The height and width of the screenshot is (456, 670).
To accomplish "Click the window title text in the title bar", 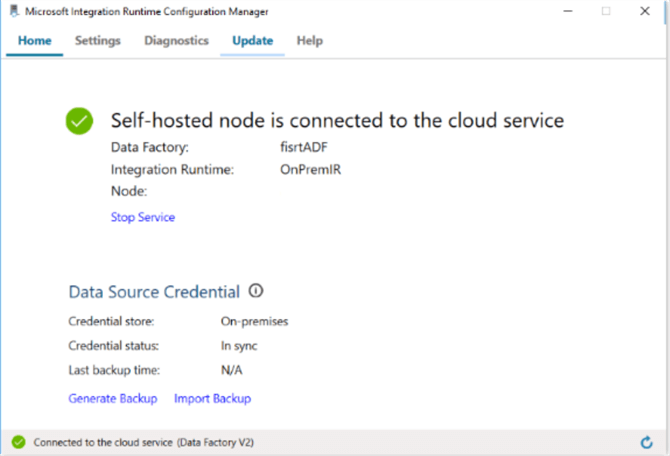I will click(x=147, y=12).
